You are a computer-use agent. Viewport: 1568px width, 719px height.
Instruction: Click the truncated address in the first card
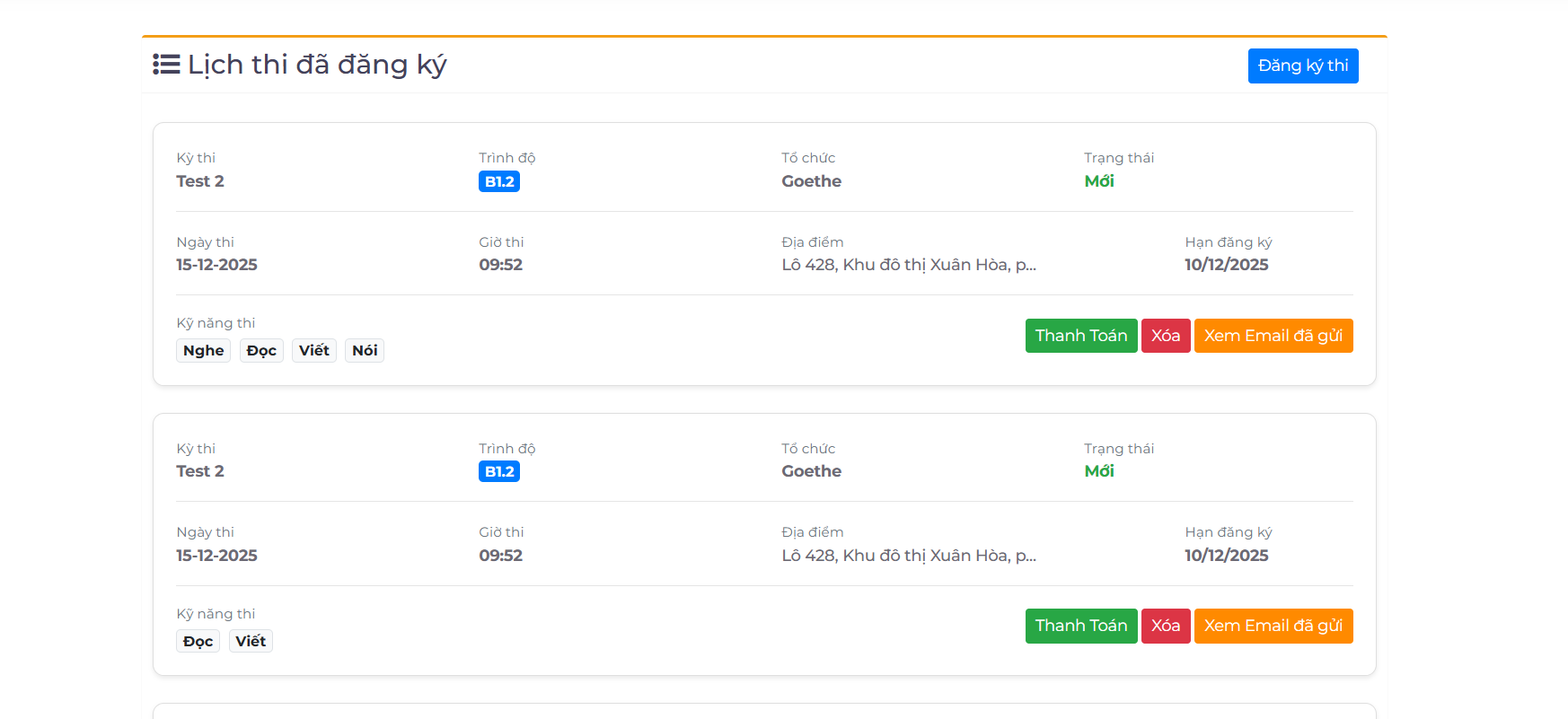click(x=908, y=265)
